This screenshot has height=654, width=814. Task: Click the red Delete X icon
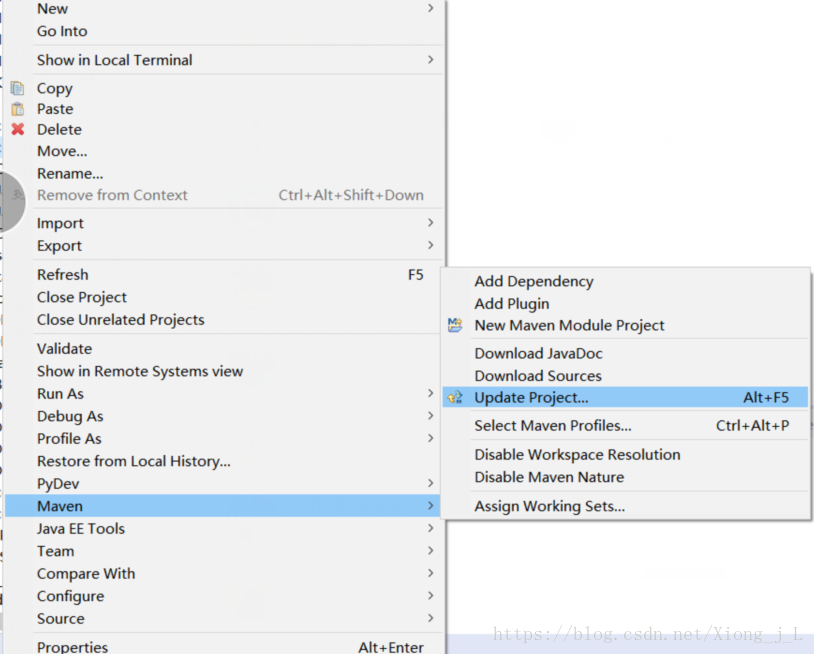pos(18,129)
